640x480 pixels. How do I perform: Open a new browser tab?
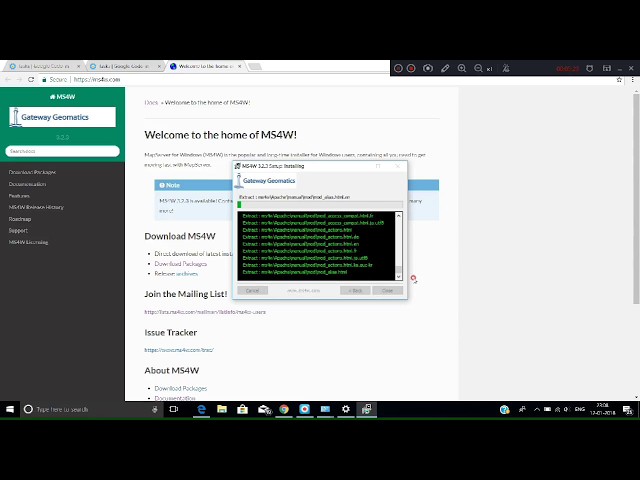pos(255,67)
